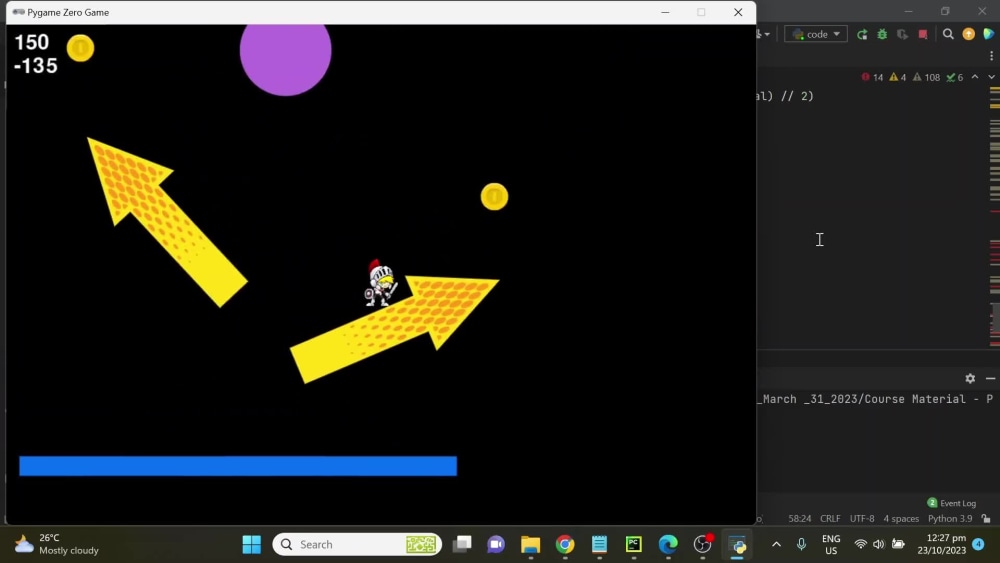Click the ENG US language indicator

[831, 545]
